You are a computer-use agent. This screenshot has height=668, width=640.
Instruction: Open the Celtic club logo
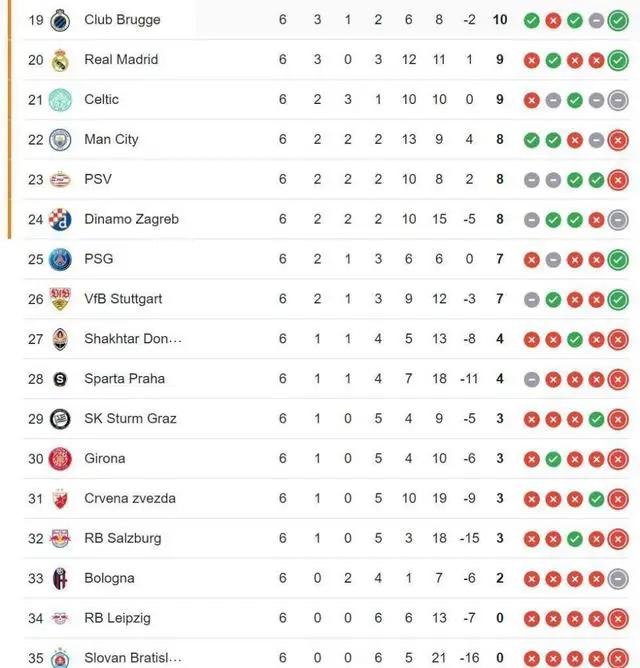tap(60, 100)
